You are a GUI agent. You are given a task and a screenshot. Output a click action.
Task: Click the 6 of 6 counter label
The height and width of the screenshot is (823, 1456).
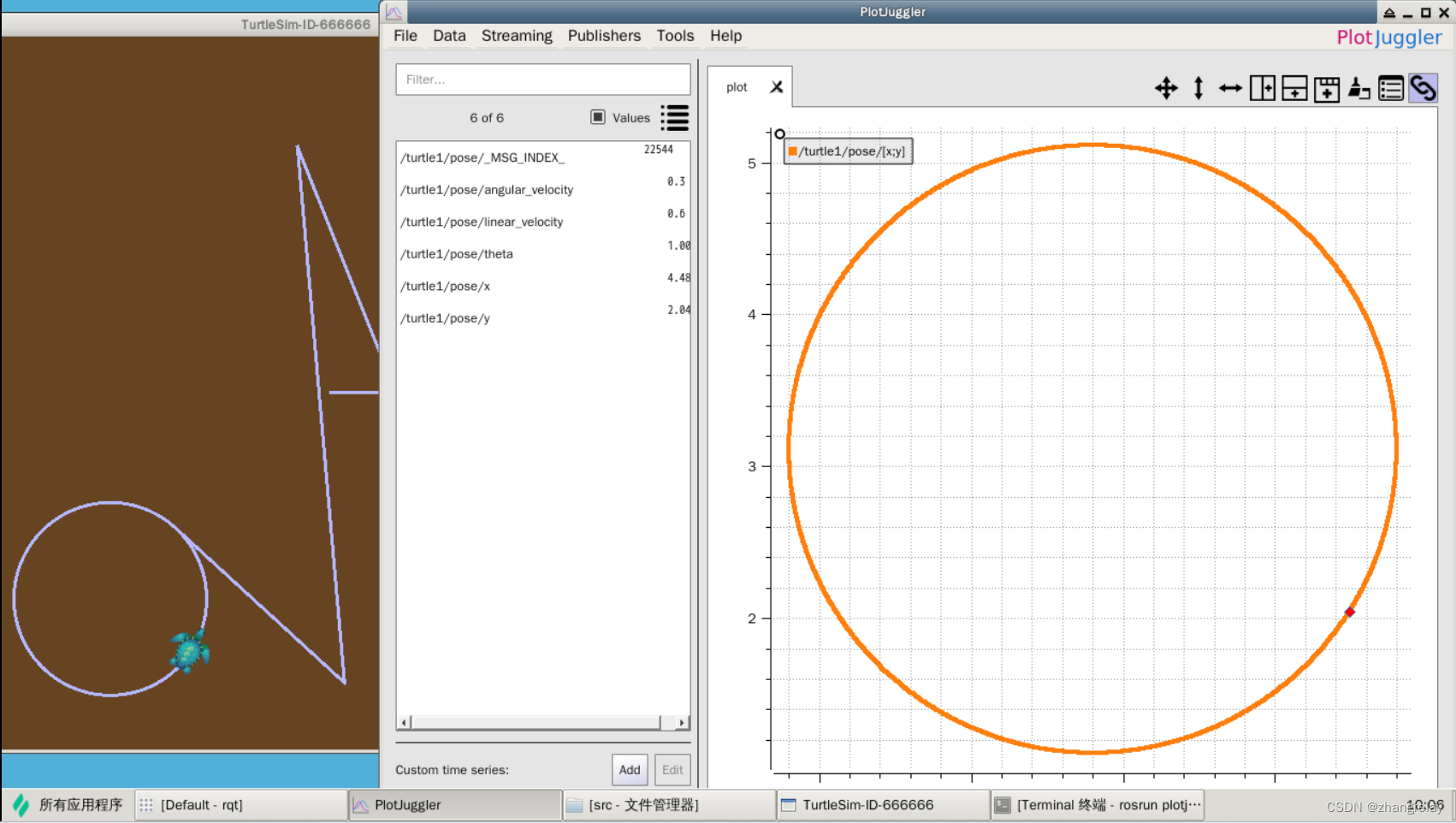[487, 118]
